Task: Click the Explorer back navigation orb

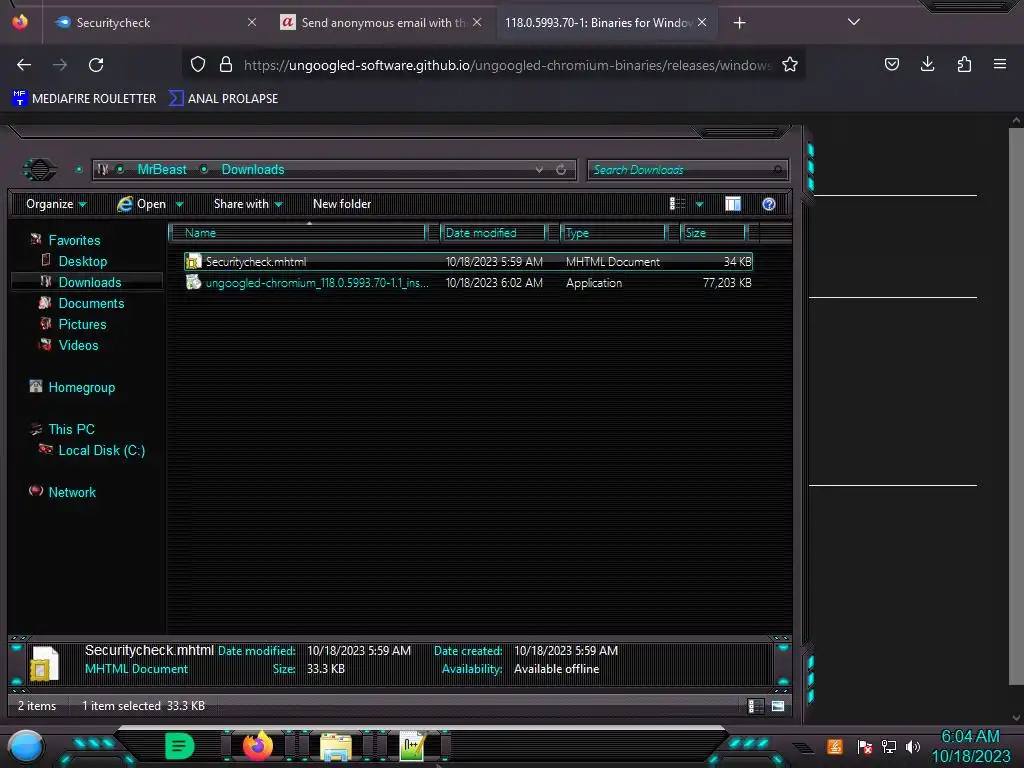Action: pos(40,170)
